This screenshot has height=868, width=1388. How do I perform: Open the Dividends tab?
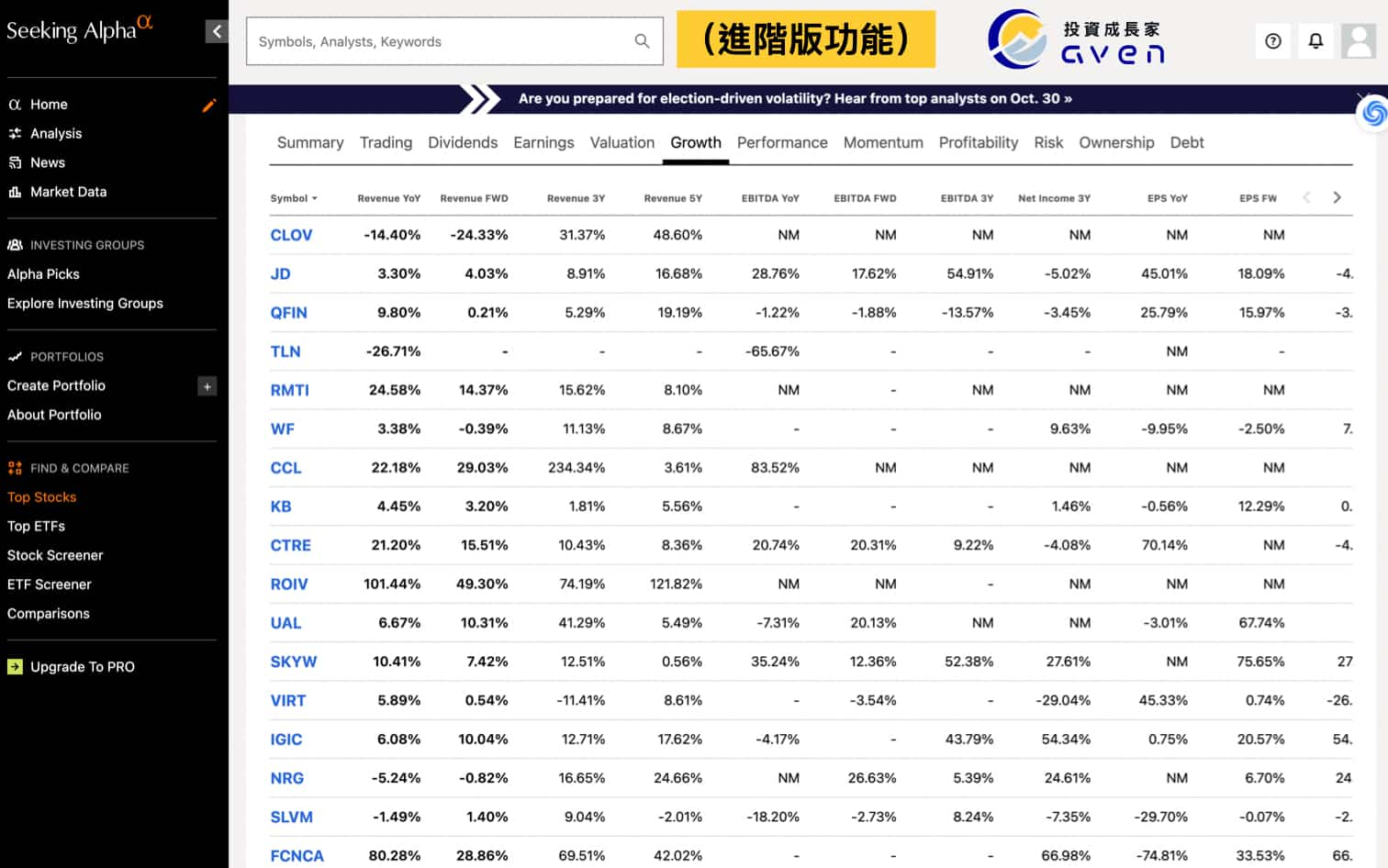pos(463,142)
